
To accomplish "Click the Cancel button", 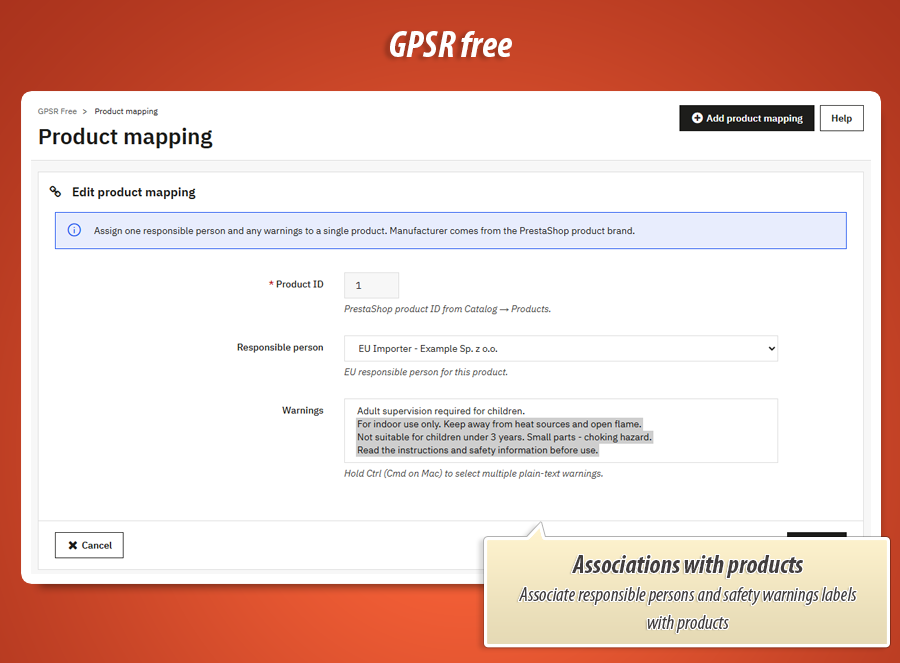I will pos(90,545).
